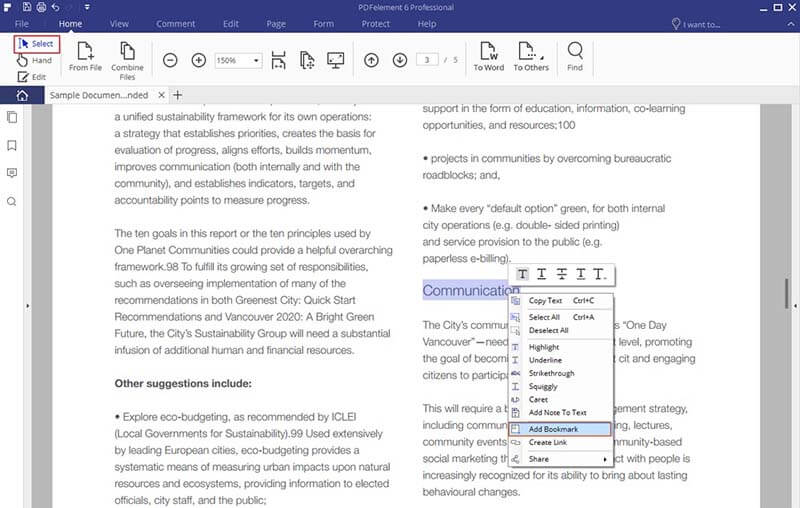This screenshot has height=508, width=800.
Task: Apply highlight from floating toolbar
Action: [x=522, y=274]
